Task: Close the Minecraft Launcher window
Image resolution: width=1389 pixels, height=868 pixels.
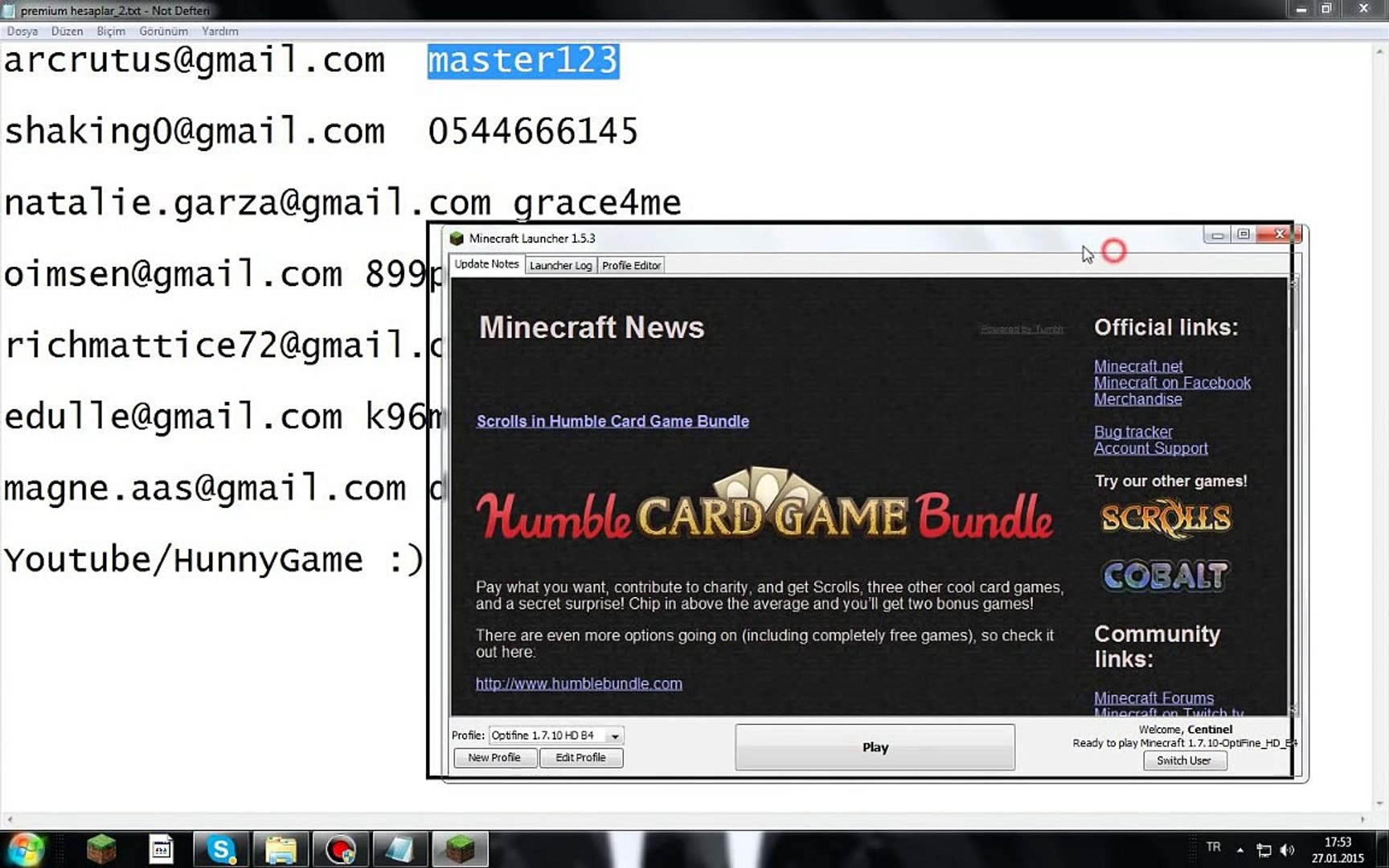Action: coord(1280,235)
